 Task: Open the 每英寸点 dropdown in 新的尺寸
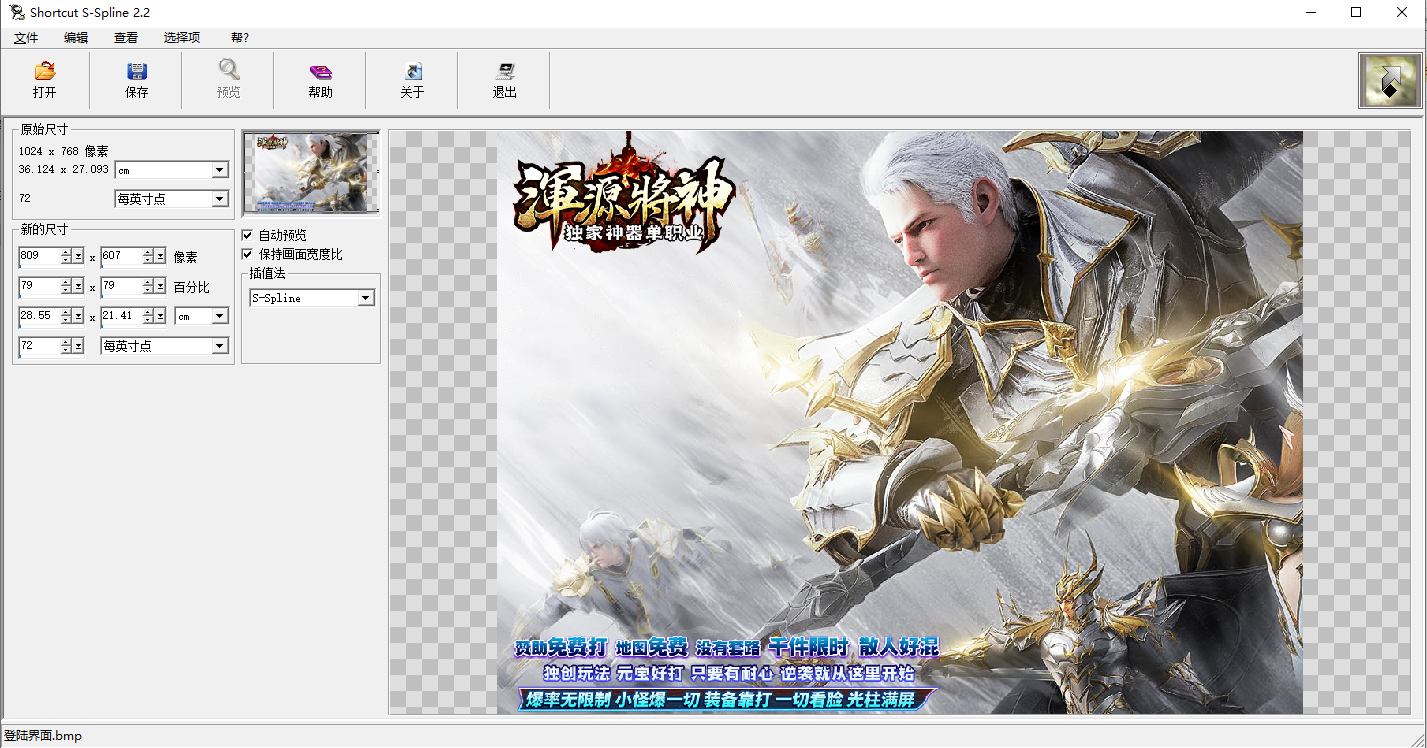(220, 346)
